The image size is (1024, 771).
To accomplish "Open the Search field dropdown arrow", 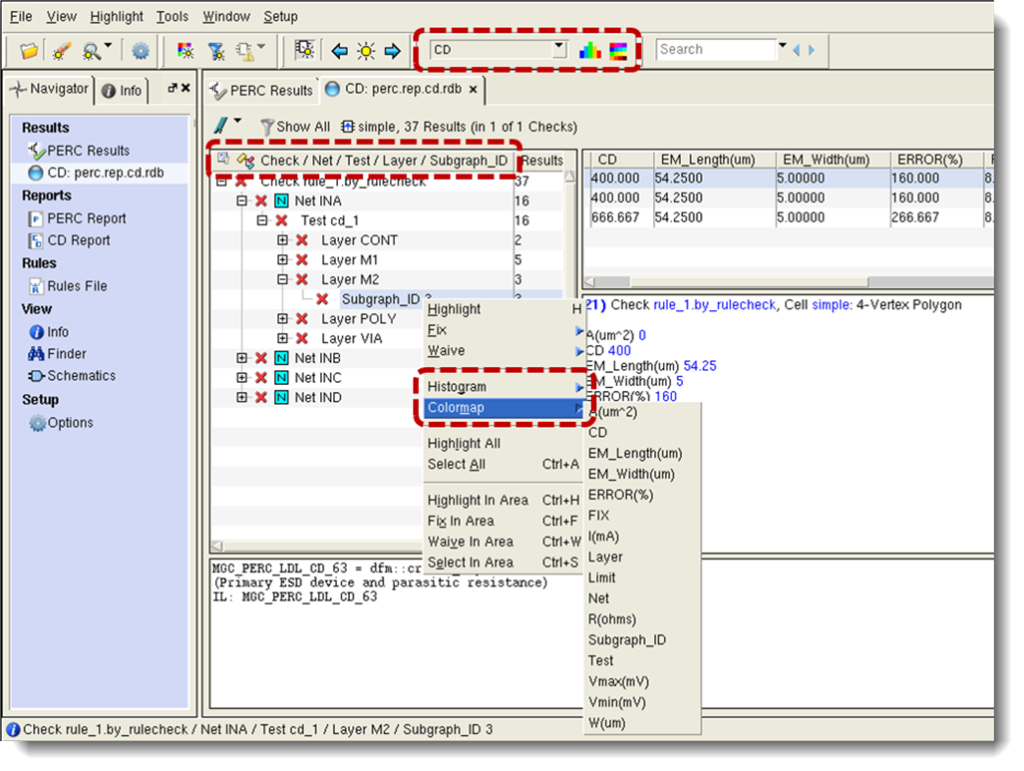I will click(x=782, y=46).
